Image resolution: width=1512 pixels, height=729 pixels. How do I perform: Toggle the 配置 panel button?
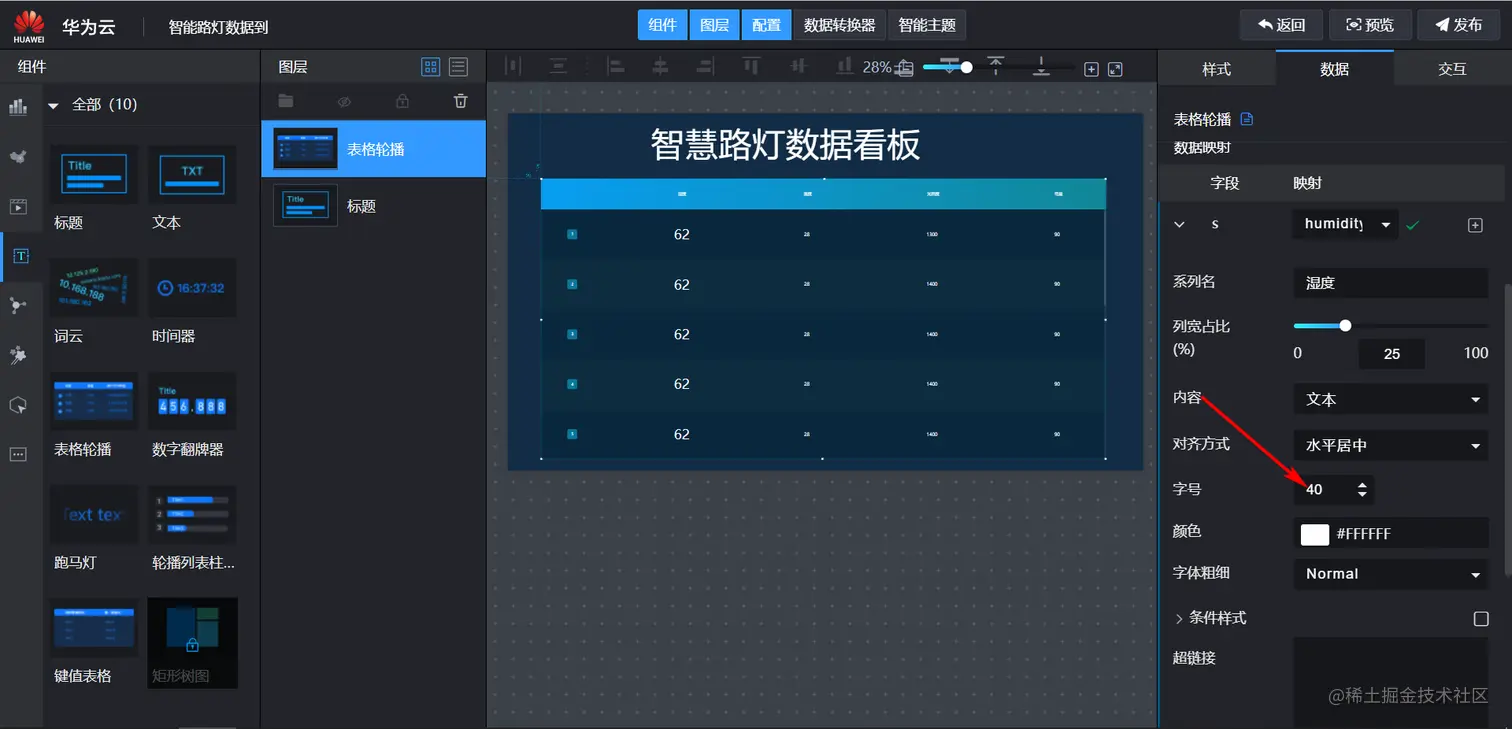[766, 25]
